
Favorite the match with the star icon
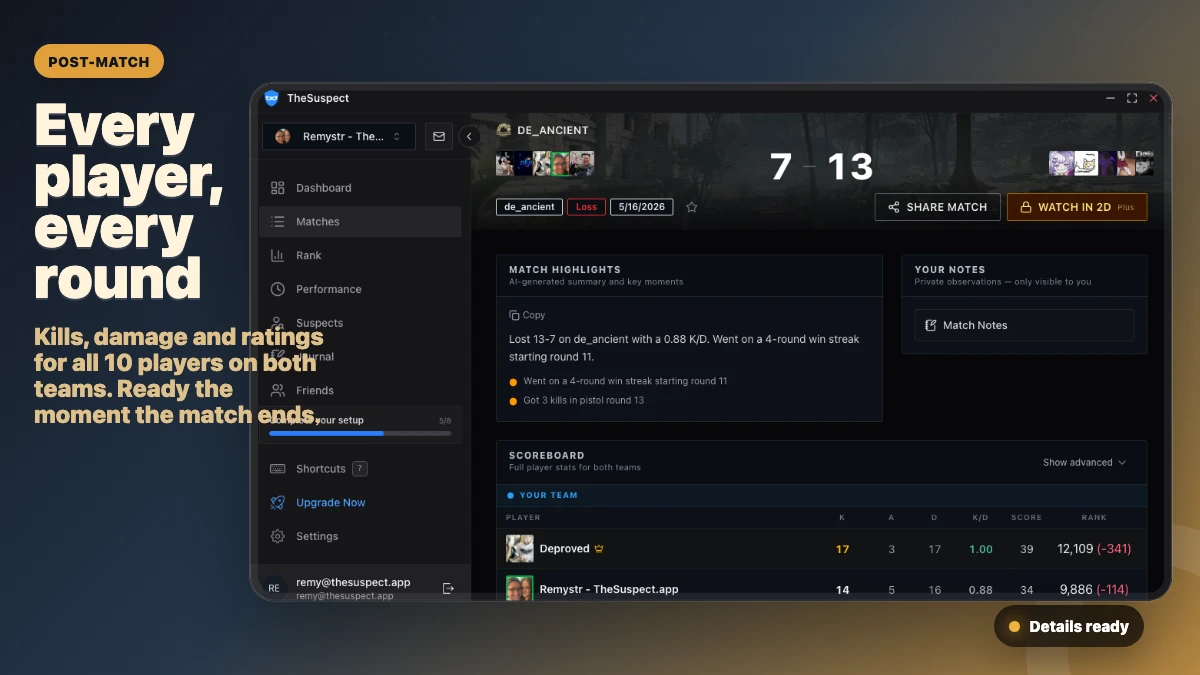click(x=691, y=207)
